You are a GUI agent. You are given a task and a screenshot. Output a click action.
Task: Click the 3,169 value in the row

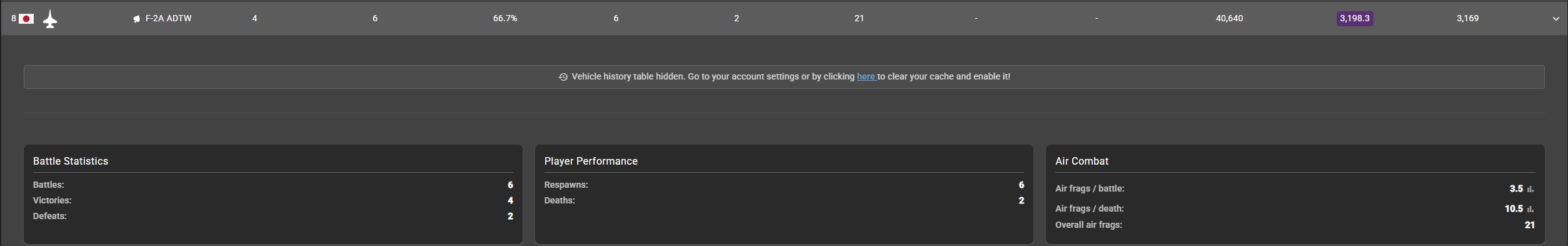tap(1467, 19)
